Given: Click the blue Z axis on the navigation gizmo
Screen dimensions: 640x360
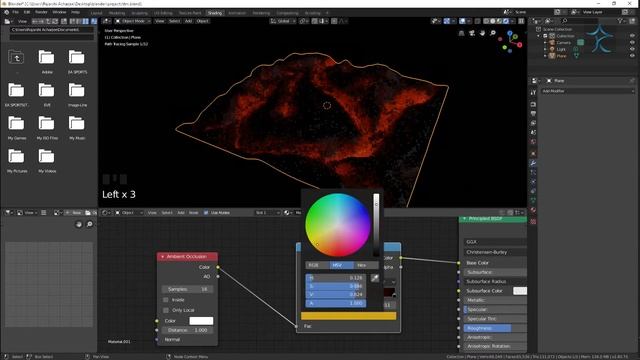Looking at the screenshot, I should 510,33.
